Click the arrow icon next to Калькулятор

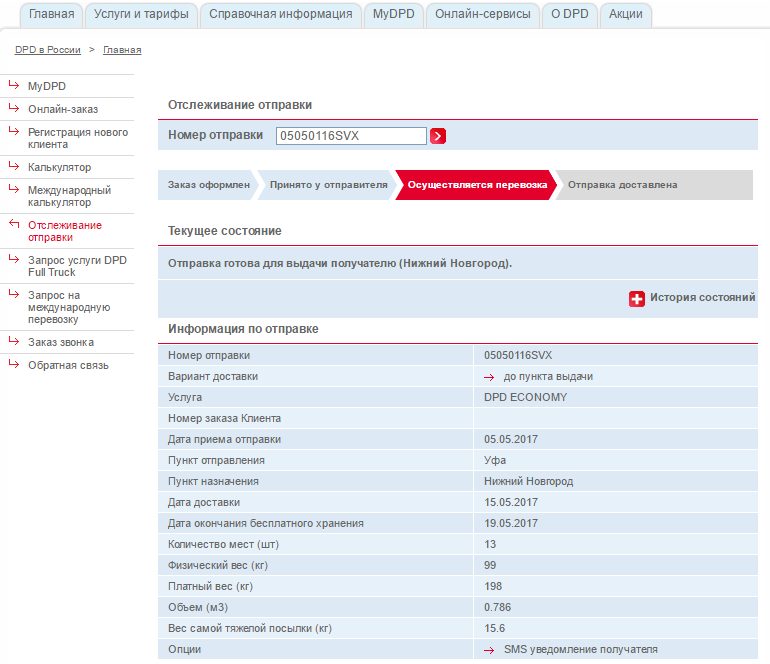coord(14,166)
